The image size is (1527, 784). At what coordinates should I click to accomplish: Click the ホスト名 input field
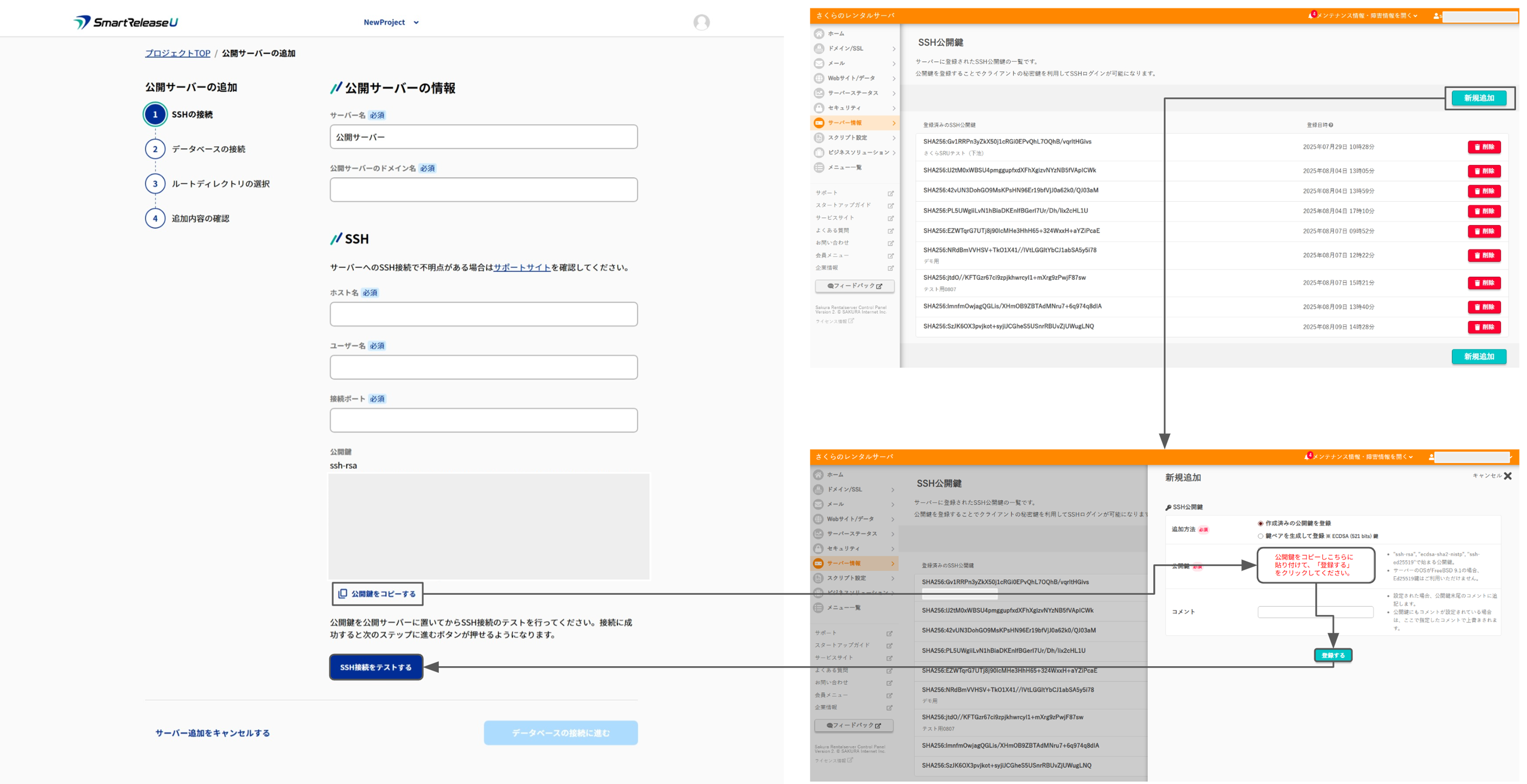(x=483, y=314)
